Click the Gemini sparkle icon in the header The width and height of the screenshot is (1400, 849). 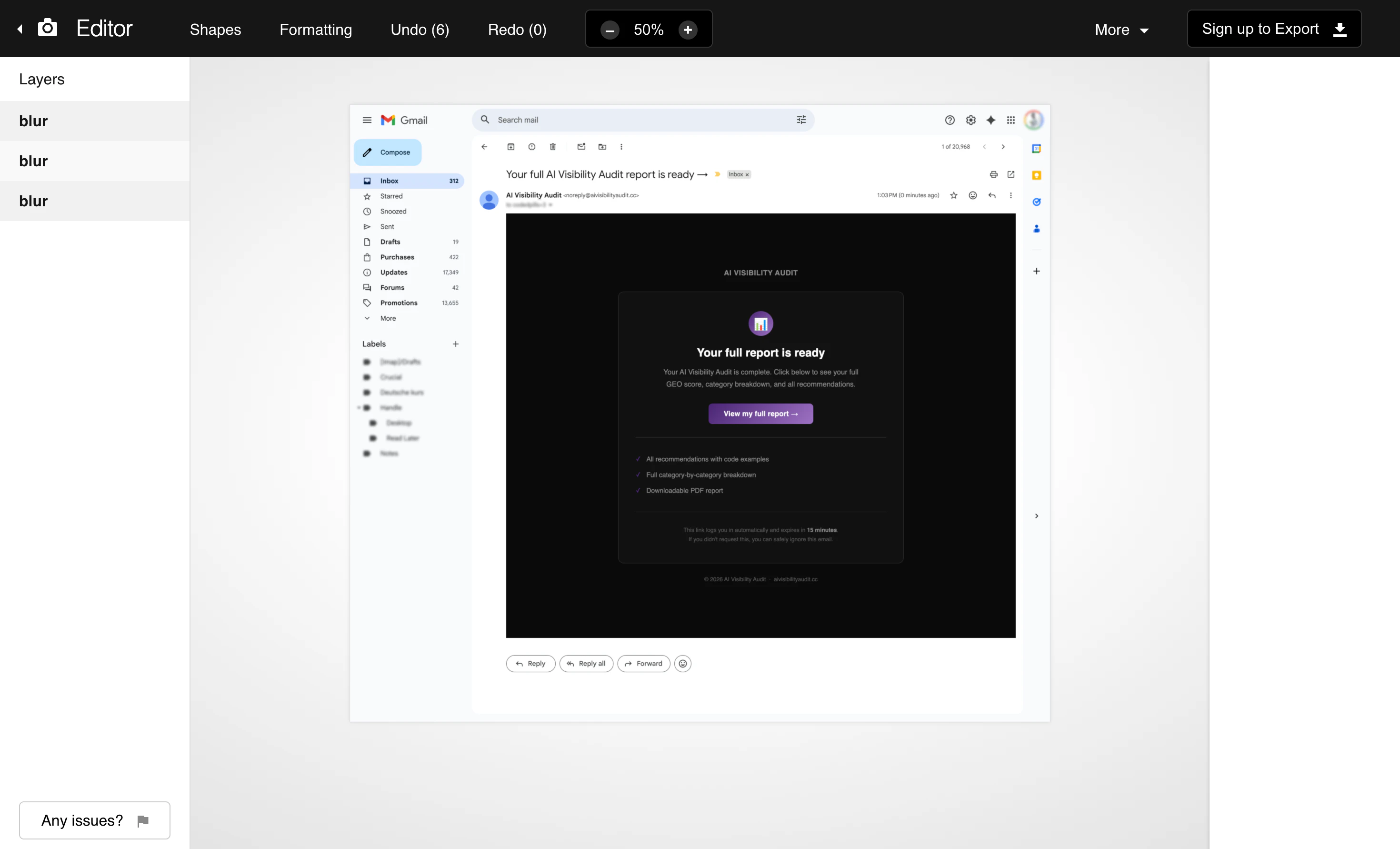tap(991, 120)
